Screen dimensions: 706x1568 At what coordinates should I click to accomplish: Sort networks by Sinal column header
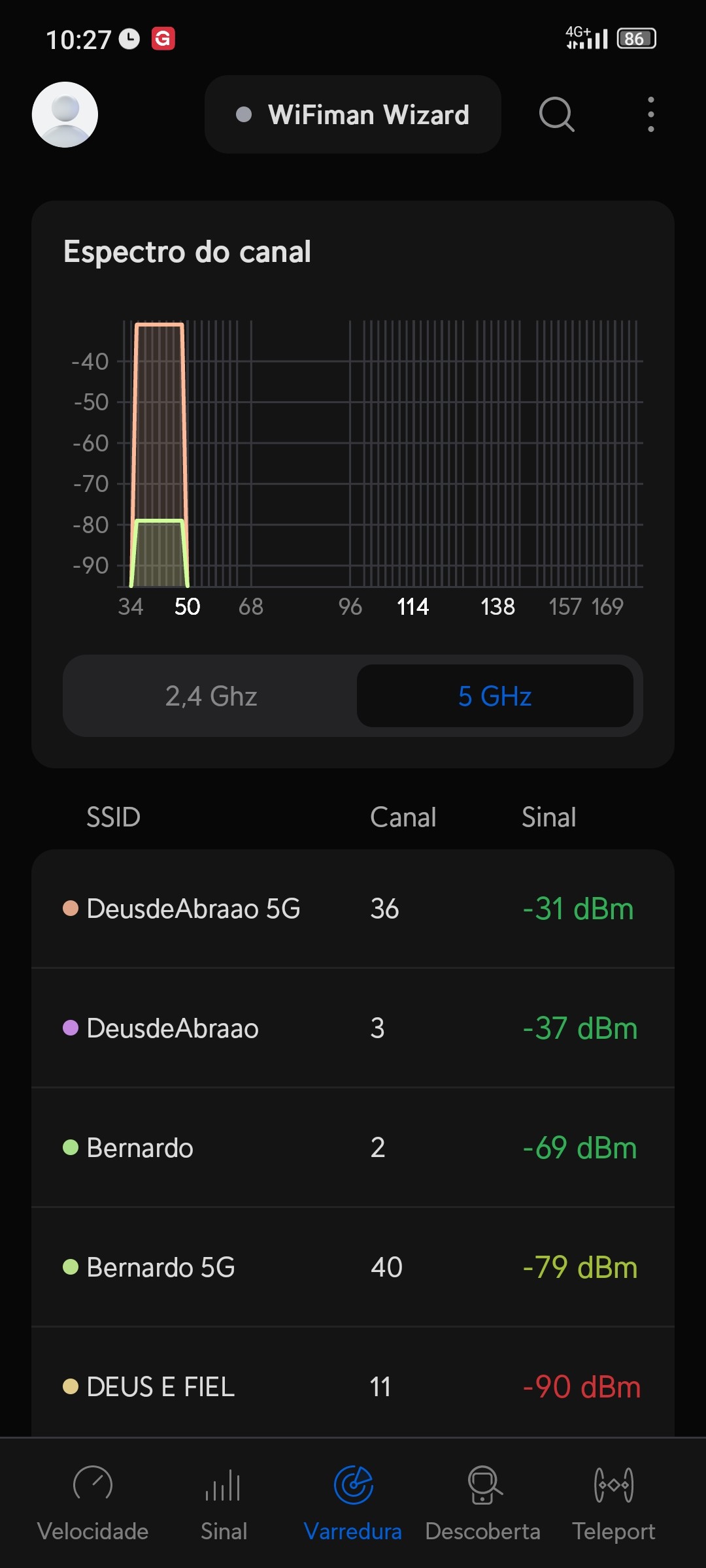pyautogui.click(x=548, y=817)
